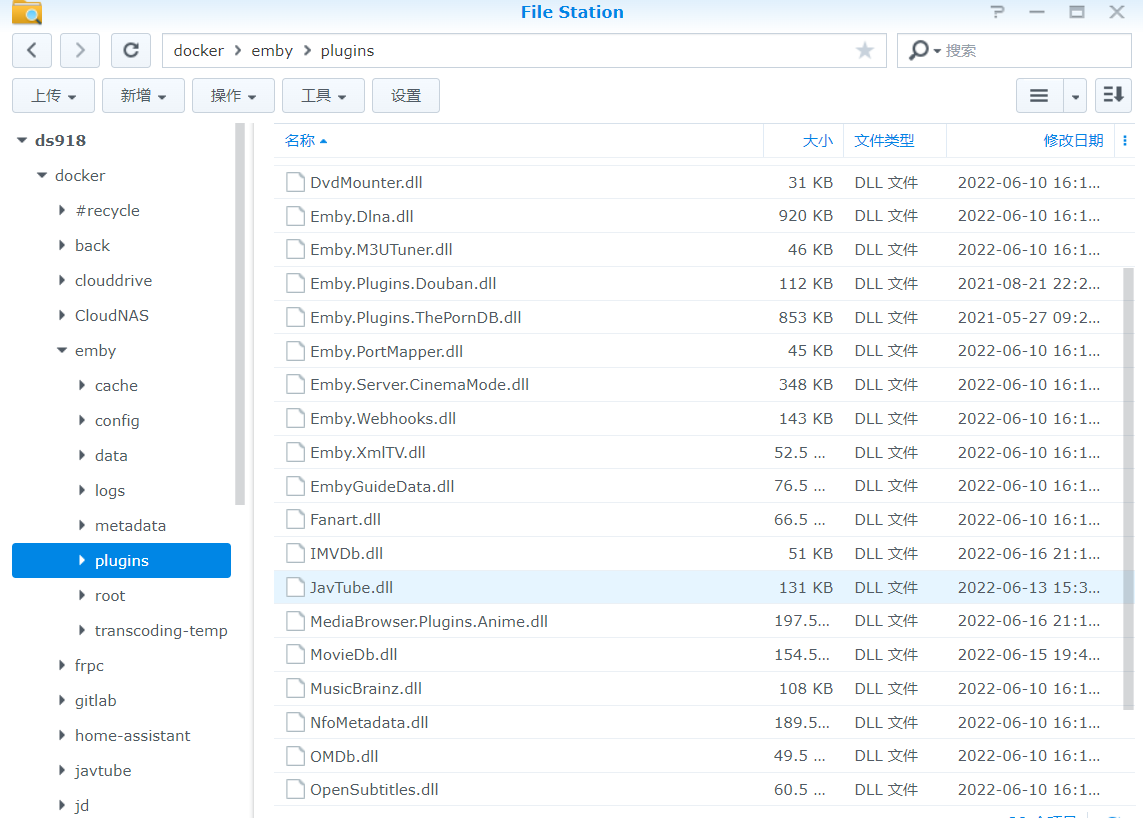Open the File Station help question mark
The image size is (1143, 818).
(x=997, y=12)
